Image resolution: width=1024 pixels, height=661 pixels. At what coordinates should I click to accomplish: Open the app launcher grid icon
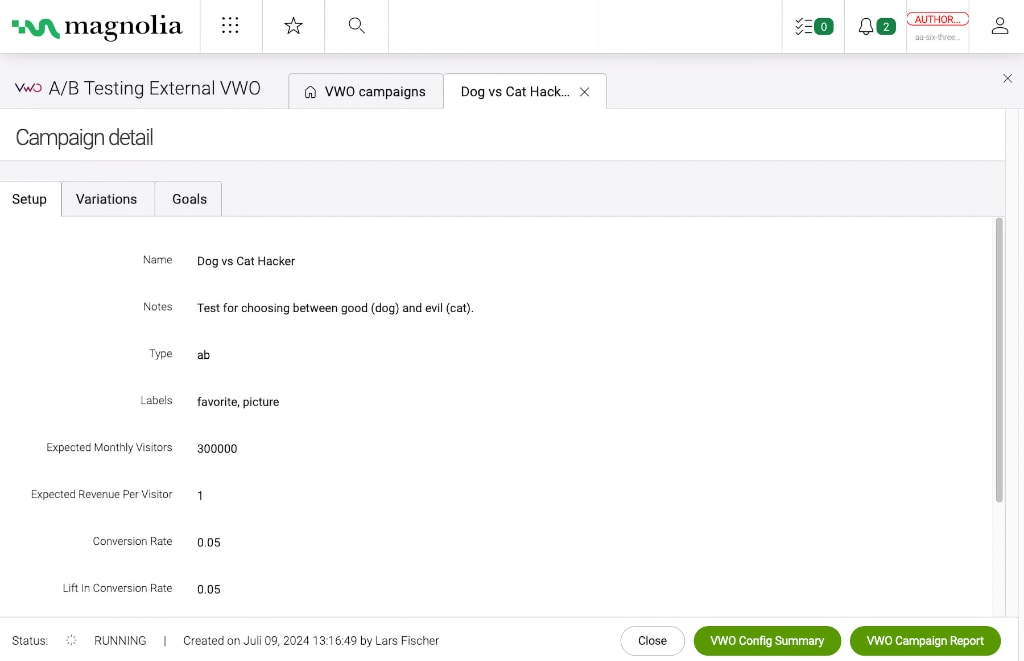click(x=230, y=26)
